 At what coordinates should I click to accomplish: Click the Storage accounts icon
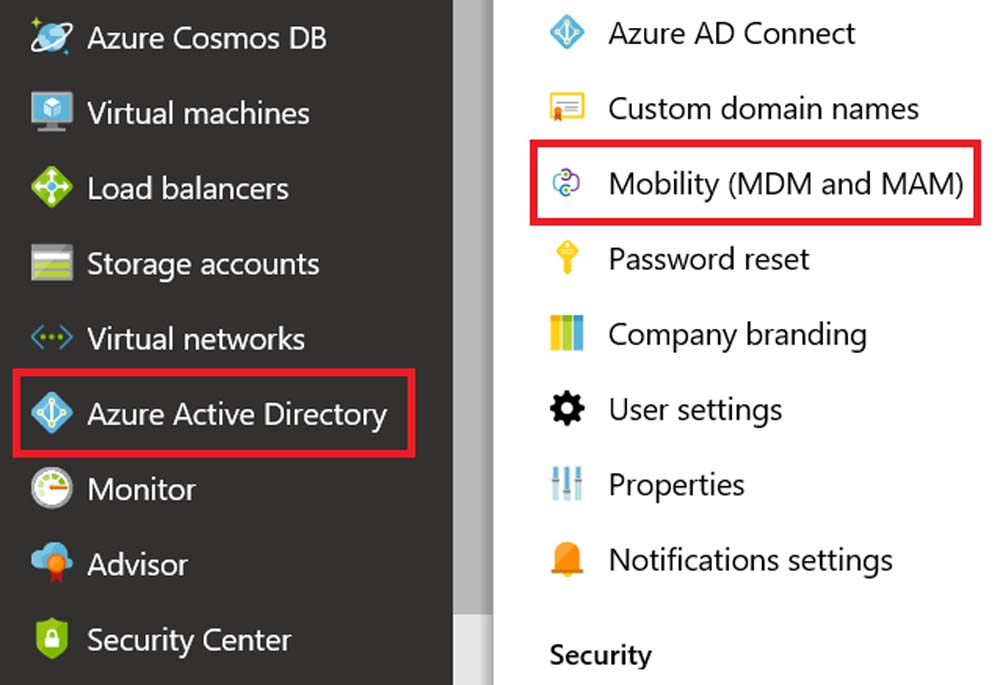[52, 262]
